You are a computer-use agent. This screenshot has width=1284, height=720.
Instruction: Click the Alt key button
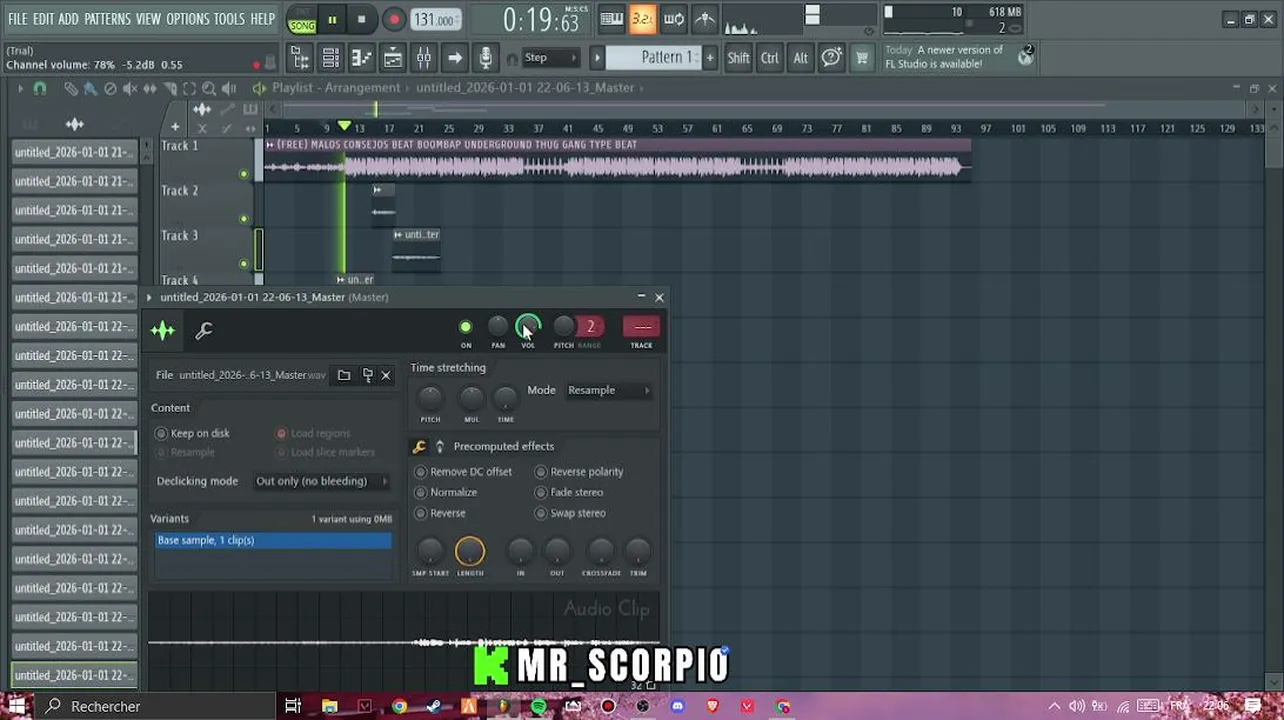(800, 58)
